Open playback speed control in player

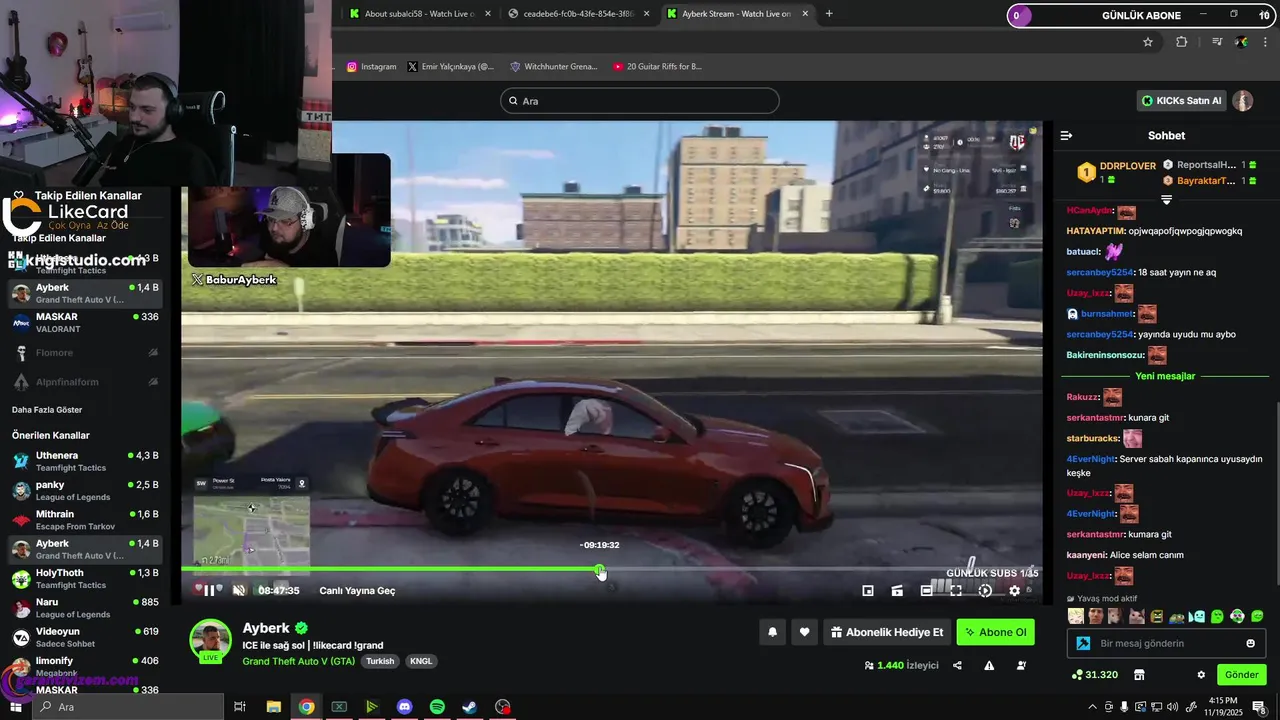tap(985, 590)
